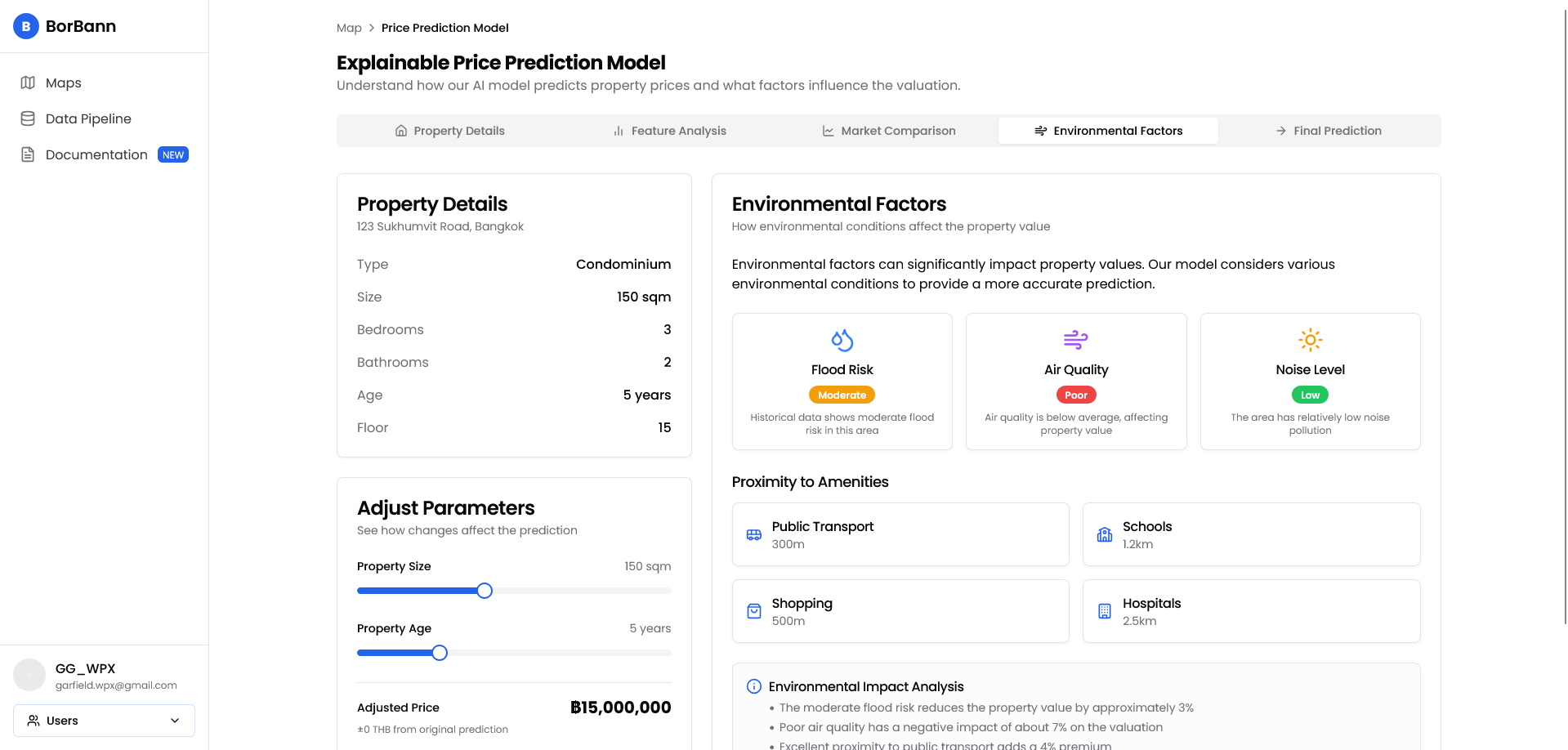
Task: Click the Flood Risk water droplet icon
Action: (842, 340)
